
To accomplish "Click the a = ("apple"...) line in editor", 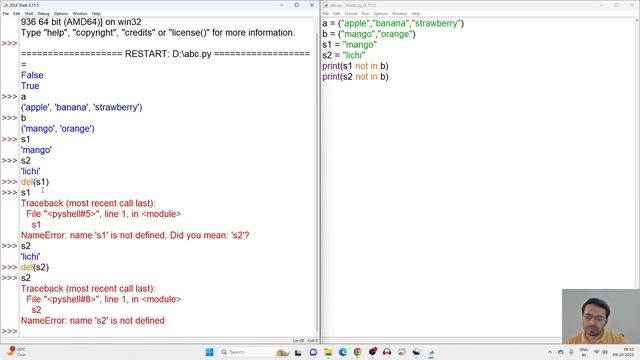I will click(x=393, y=23).
